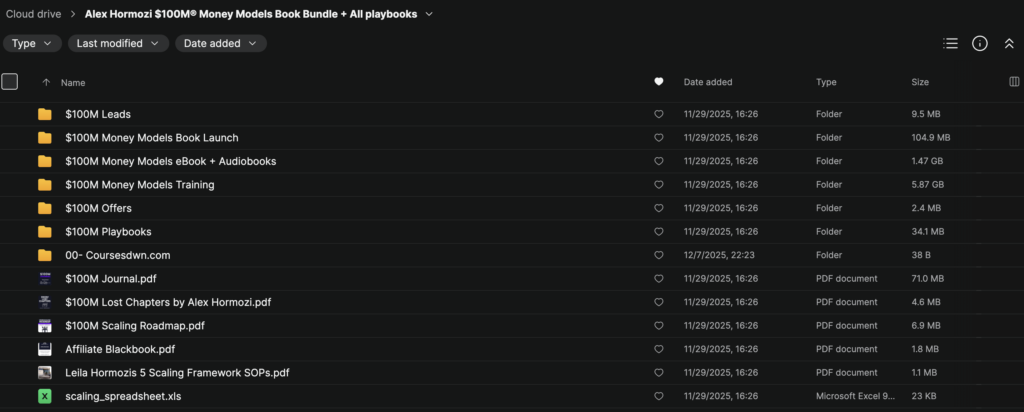The width and height of the screenshot is (1024, 412).
Task: Sort files by Name column
Action: 73,82
